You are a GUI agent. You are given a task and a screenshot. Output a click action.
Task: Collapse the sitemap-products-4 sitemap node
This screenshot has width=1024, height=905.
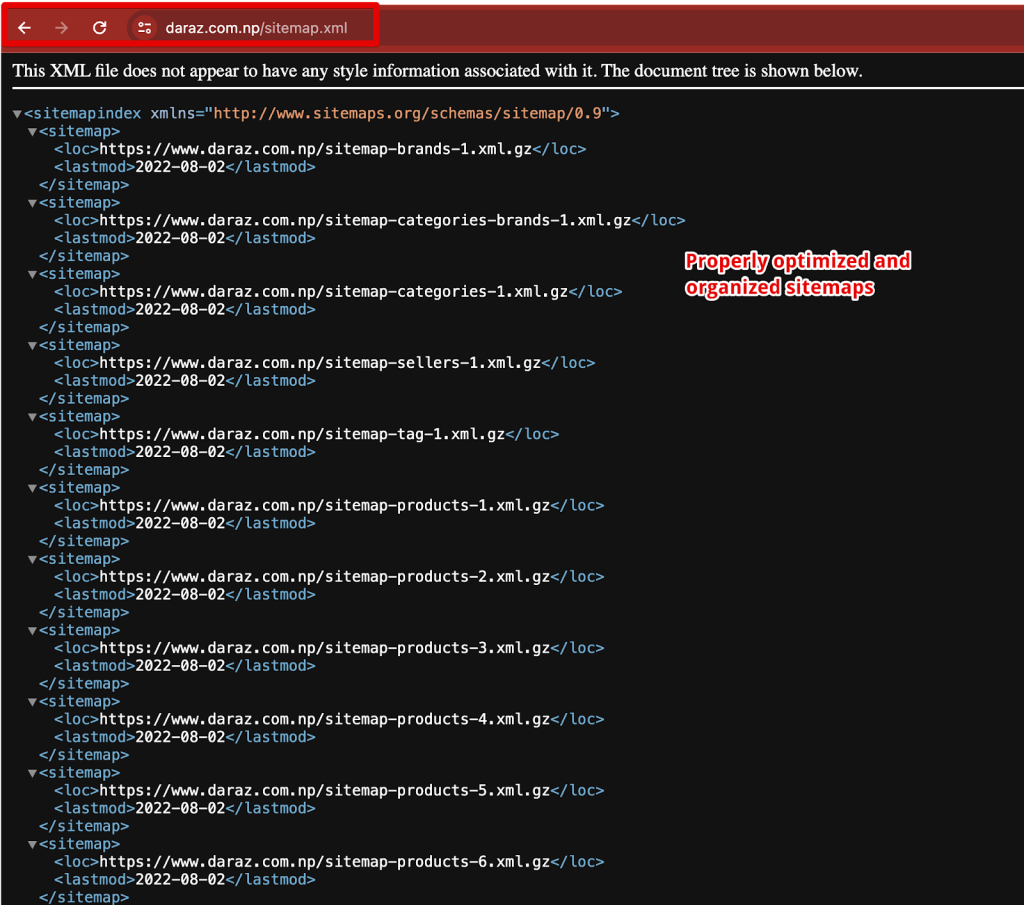[x=32, y=702]
